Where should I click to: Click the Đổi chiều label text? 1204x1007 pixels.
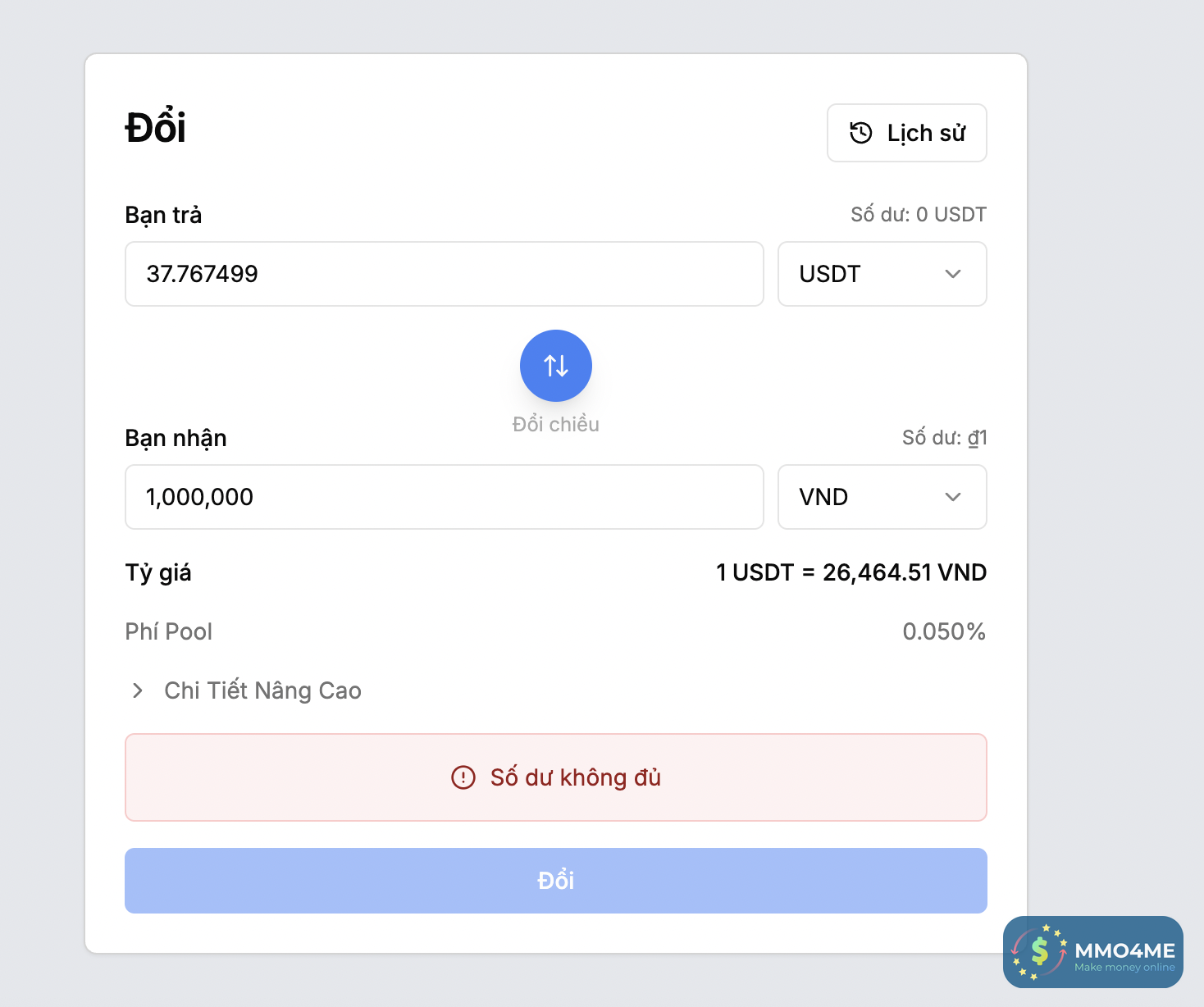pyautogui.click(x=556, y=425)
